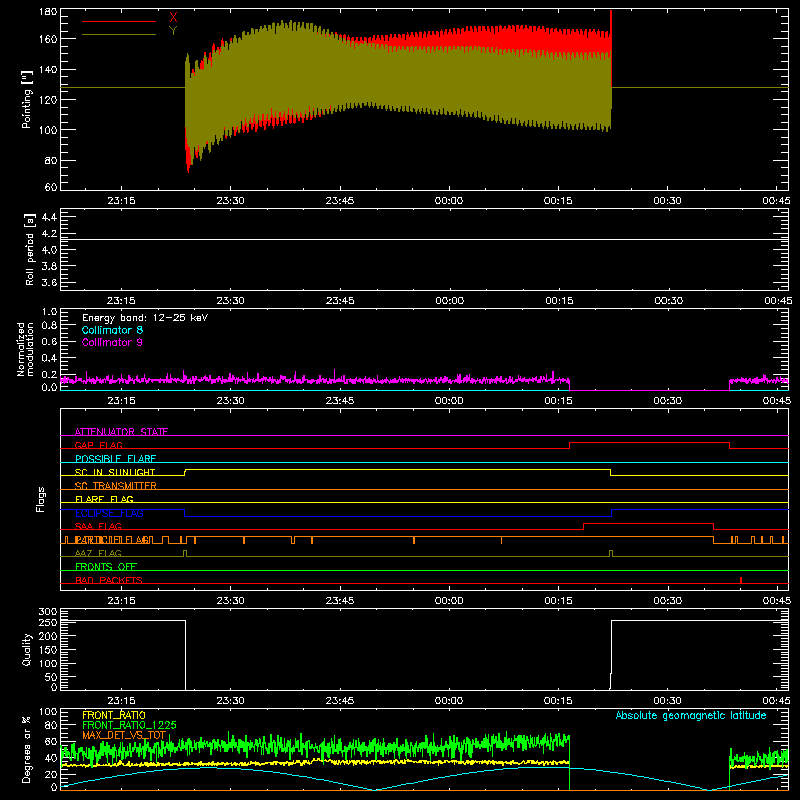
Task: Click the magenta Collimator 9 legend entry
Action: coord(112,342)
